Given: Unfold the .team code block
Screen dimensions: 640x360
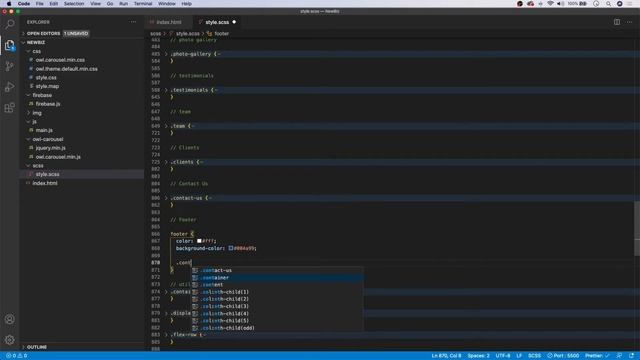Looking at the screenshot, I should pos(166,126).
